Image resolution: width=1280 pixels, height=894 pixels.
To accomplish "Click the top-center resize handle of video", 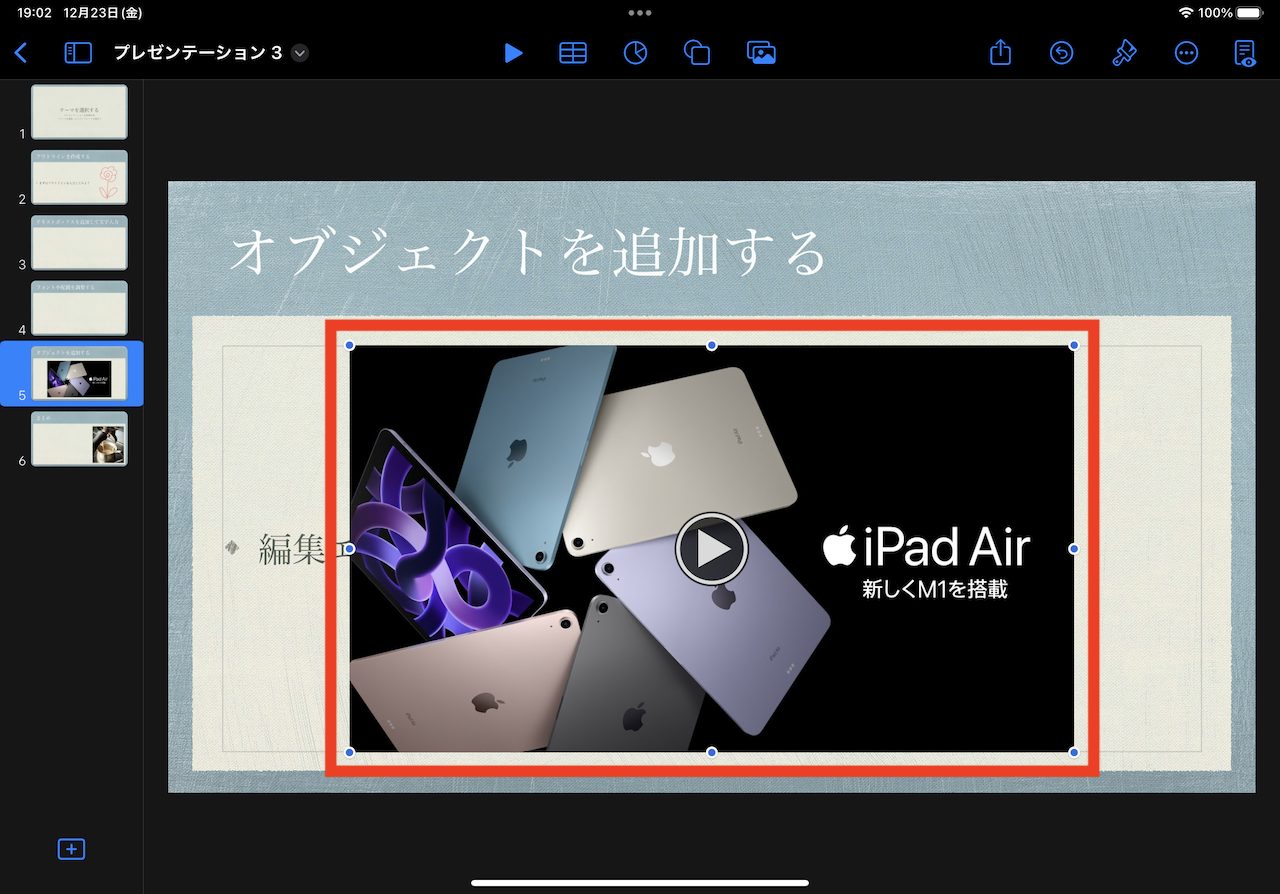I will (x=712, y=345).
